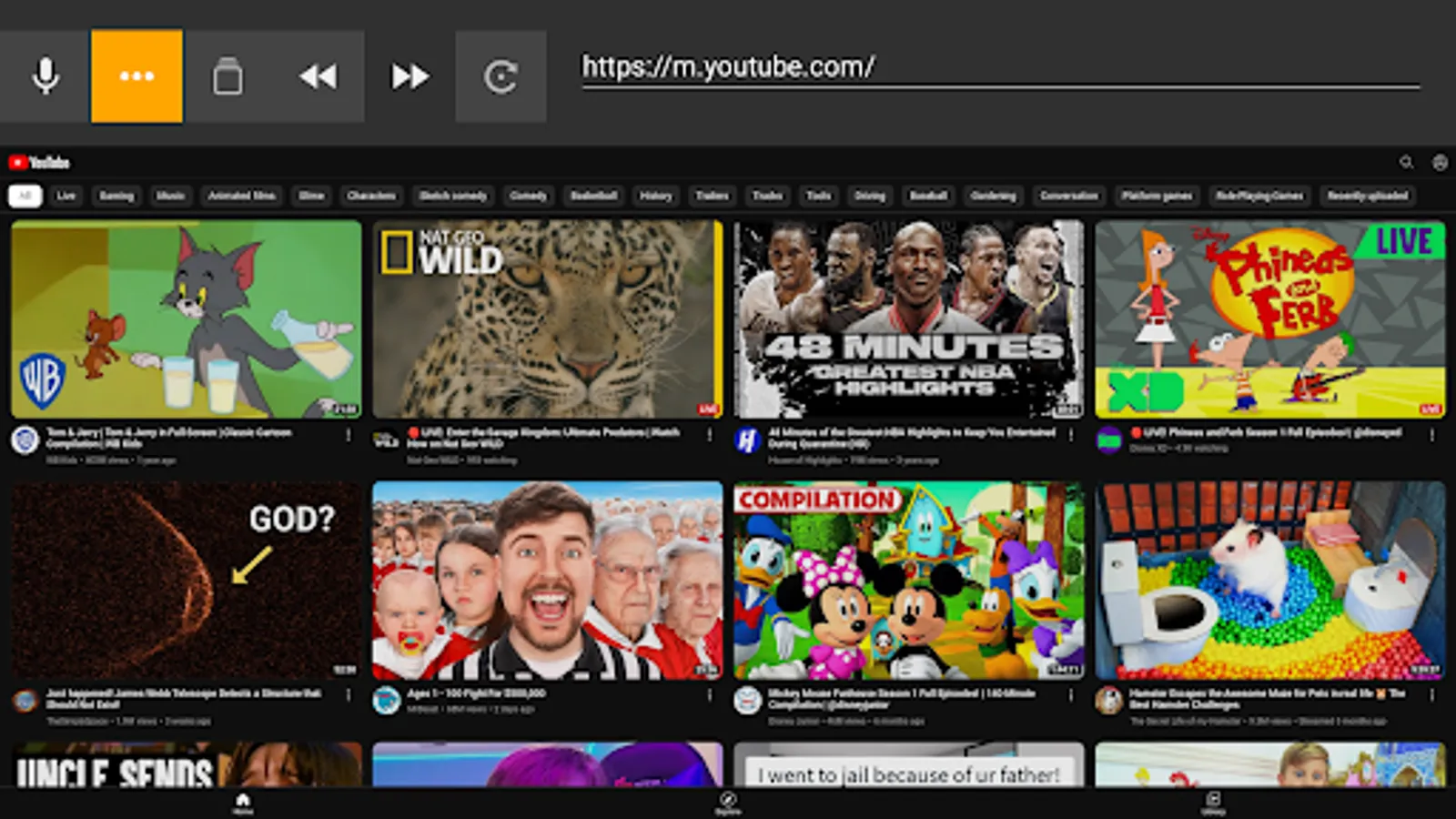Open the James Webb video channel avatar
Viewport: 1456px width, 819px height.
(x=25, y=702)
